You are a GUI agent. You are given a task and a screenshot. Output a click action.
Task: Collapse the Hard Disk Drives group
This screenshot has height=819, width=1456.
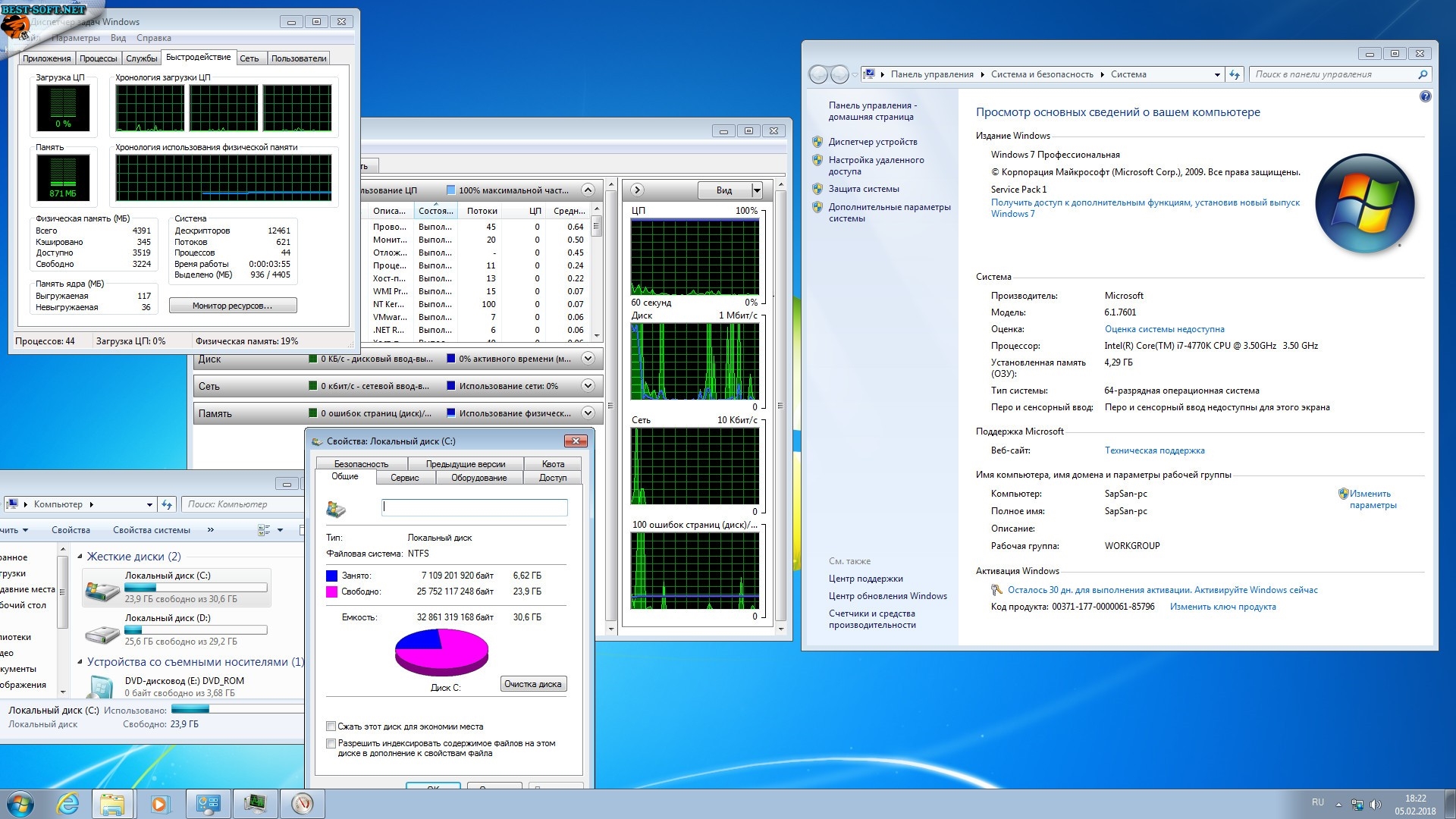coord(80,557)
